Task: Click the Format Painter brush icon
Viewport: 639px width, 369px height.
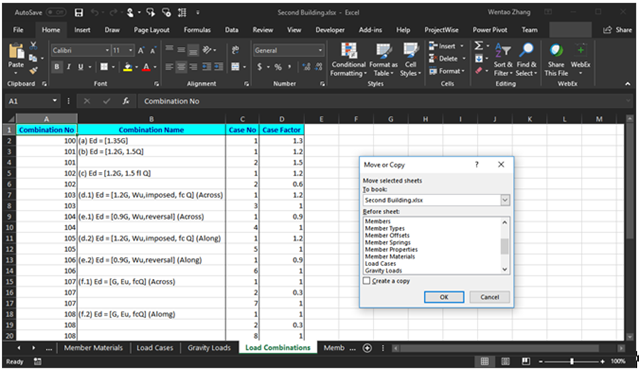Action: [33, 71]
